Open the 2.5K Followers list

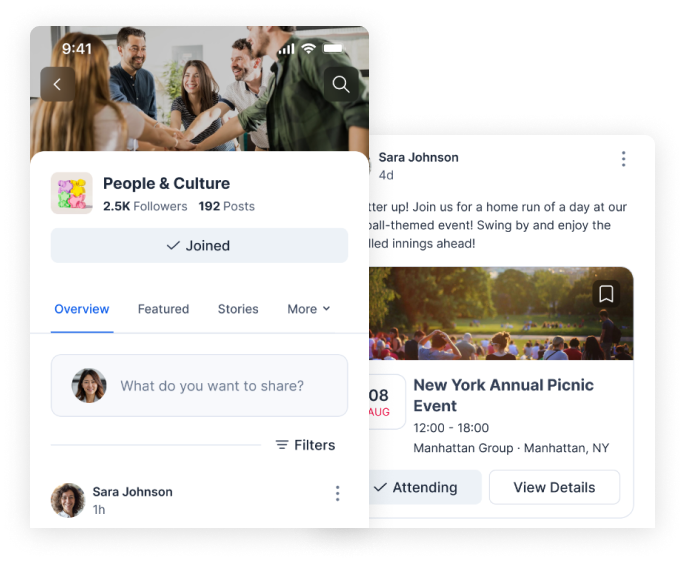[145, 206]
